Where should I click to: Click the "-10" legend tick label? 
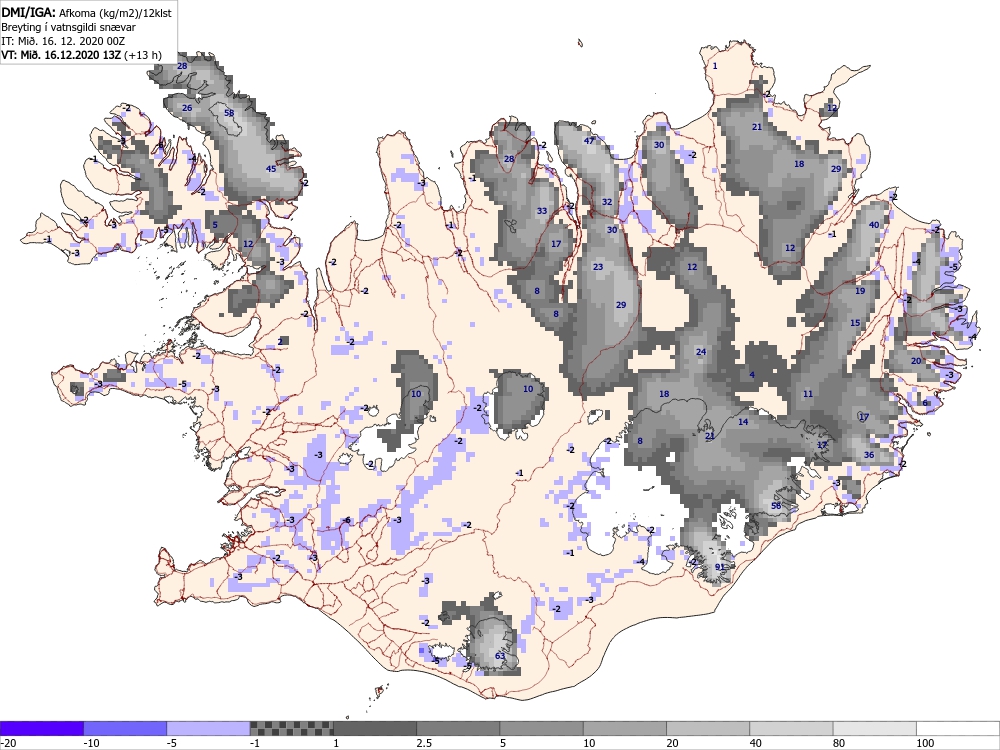tap(91, 743)
